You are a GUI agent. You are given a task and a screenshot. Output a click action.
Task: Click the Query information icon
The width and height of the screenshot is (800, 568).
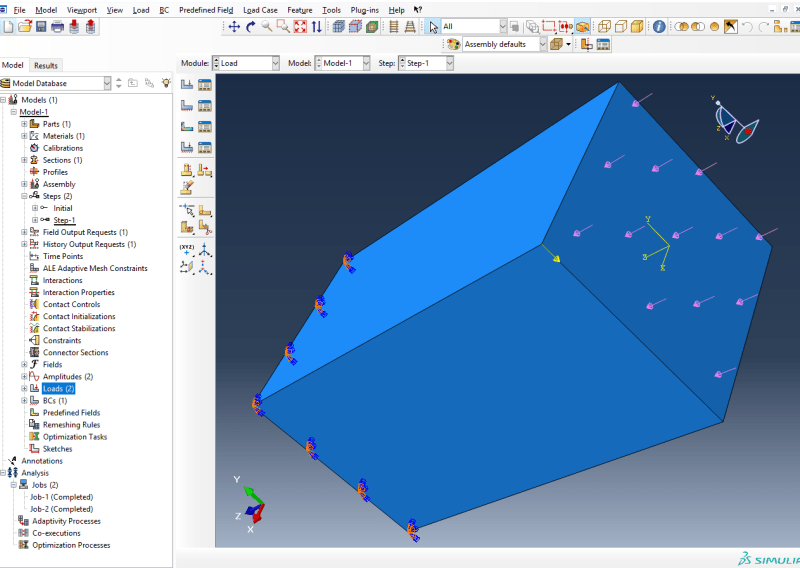[659, 27]
